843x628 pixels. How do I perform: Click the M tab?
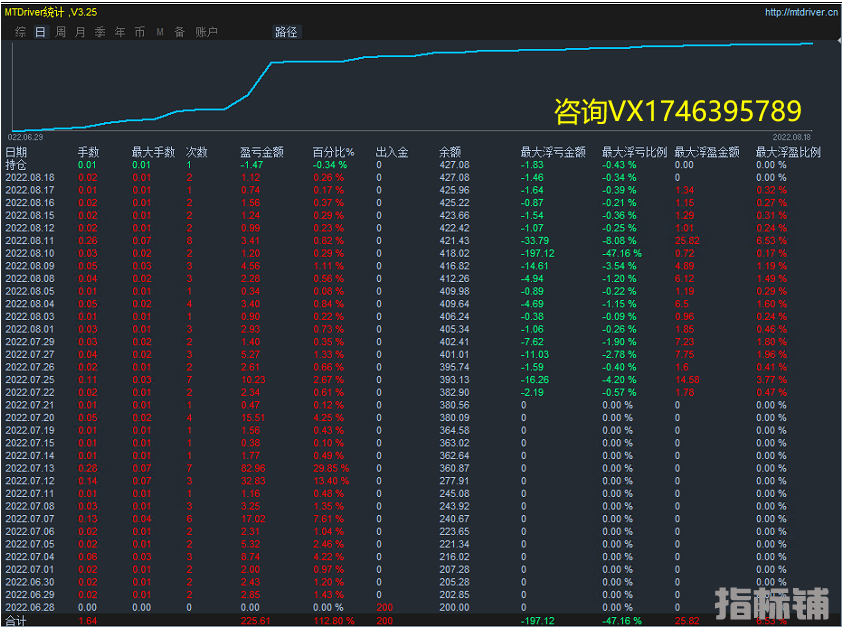(x=160, y=32)
